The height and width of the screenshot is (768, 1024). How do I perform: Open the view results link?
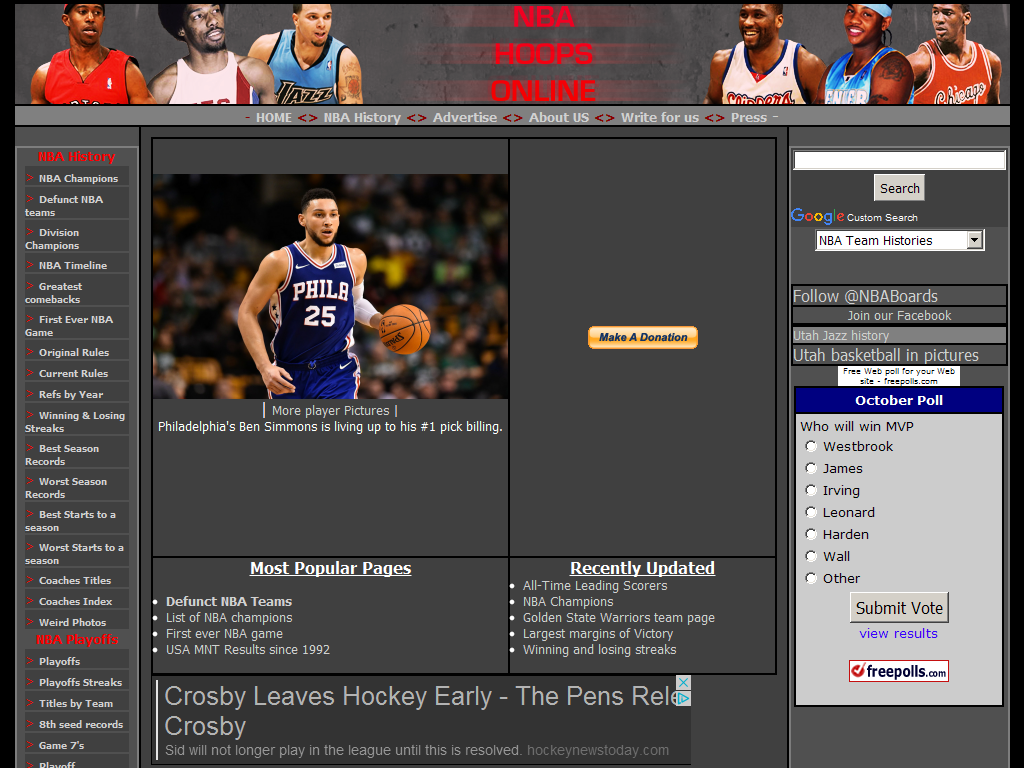tap(898, 633)
